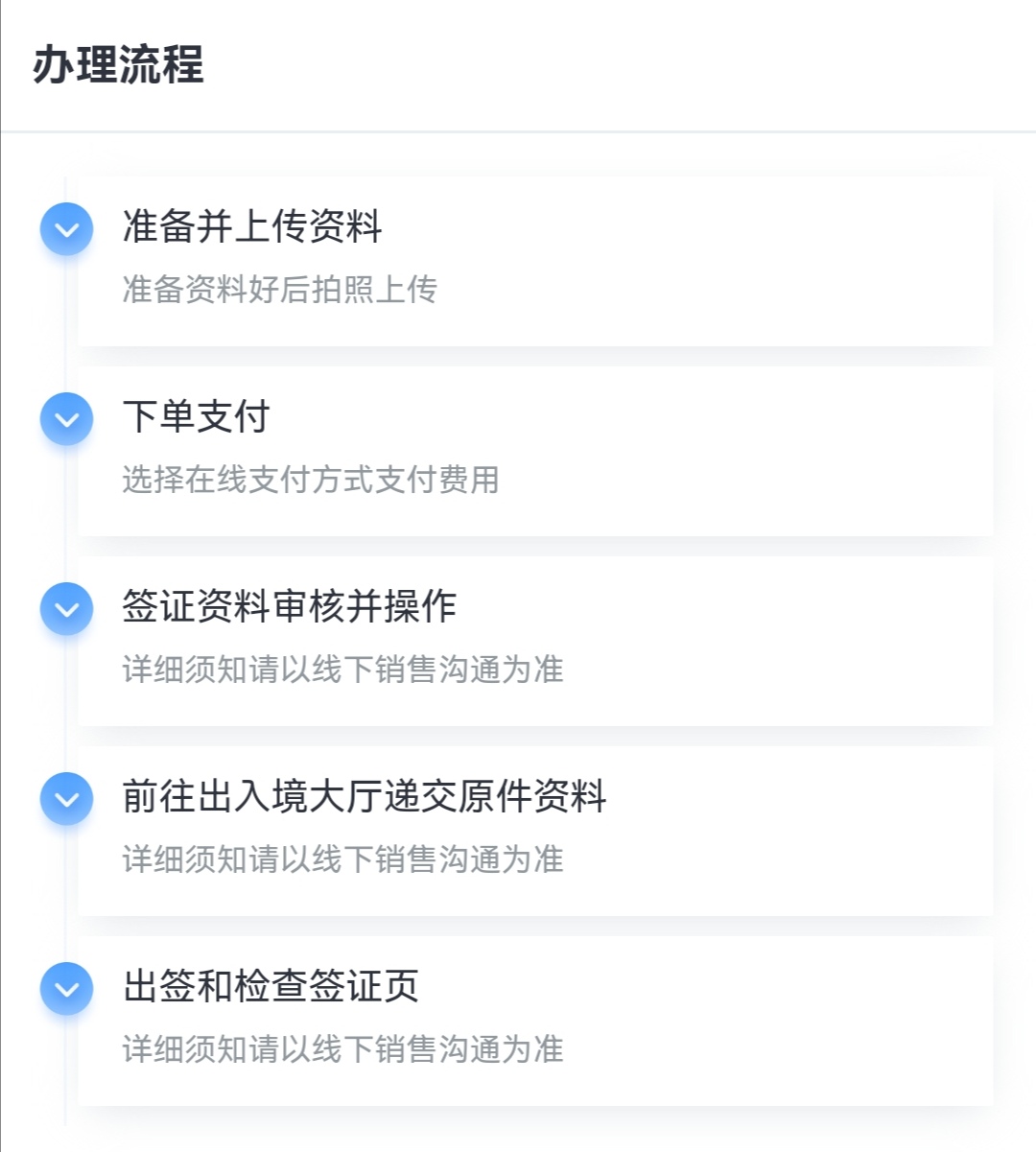This screenshot has height=1152, width=1036.
Task: Open the 签证资料审核并操作 step title
Action: point(290,606)
